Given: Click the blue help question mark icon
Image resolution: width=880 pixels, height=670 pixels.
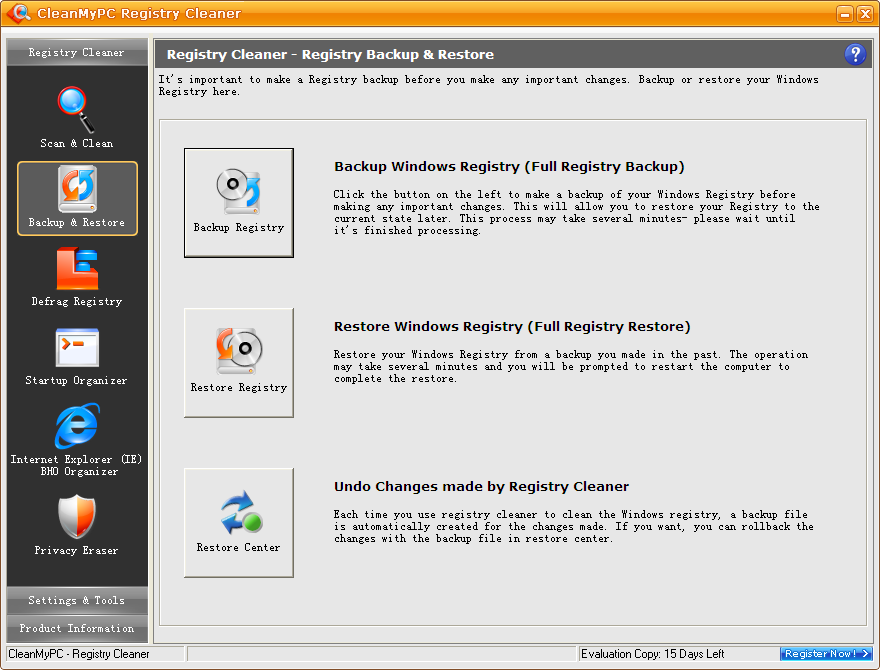Looking at the screenshot, I should coord(854,54).
